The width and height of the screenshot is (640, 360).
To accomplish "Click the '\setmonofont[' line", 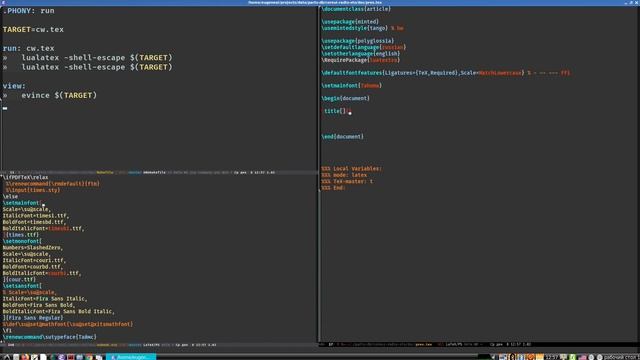I will pos(22,241).
